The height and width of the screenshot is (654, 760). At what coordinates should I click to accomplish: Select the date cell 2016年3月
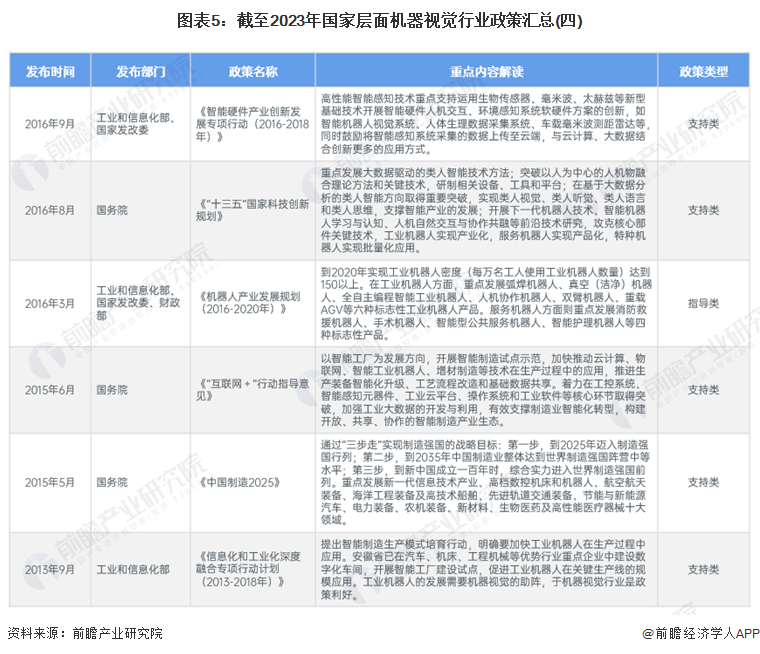coord(50,303)
